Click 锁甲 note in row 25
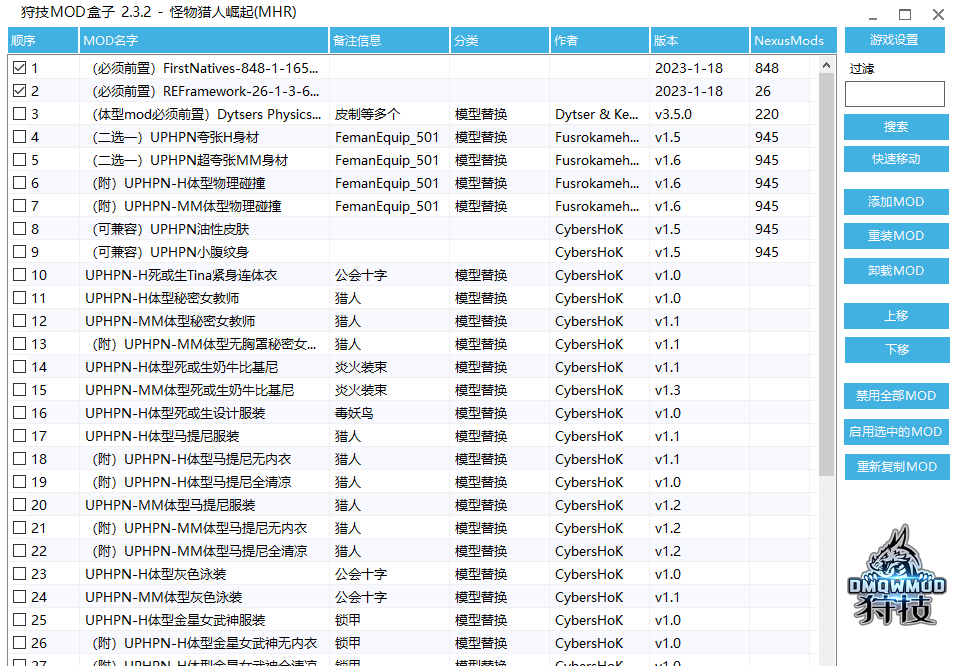The width and height of the screenshot is (958, 666). tap(347, 620)
